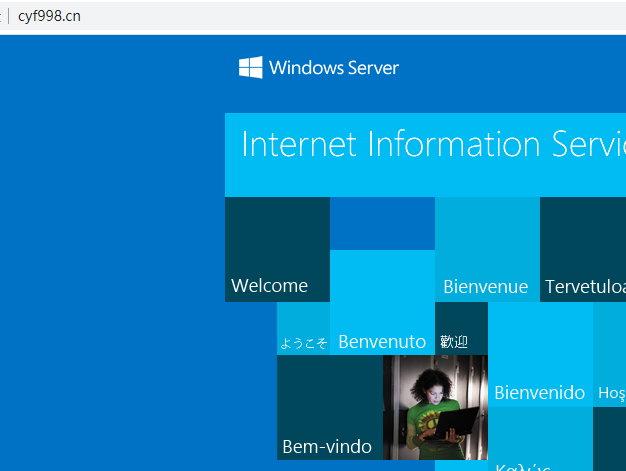
Task: Click the Tervetuloa tile
Action: (583, 250)
